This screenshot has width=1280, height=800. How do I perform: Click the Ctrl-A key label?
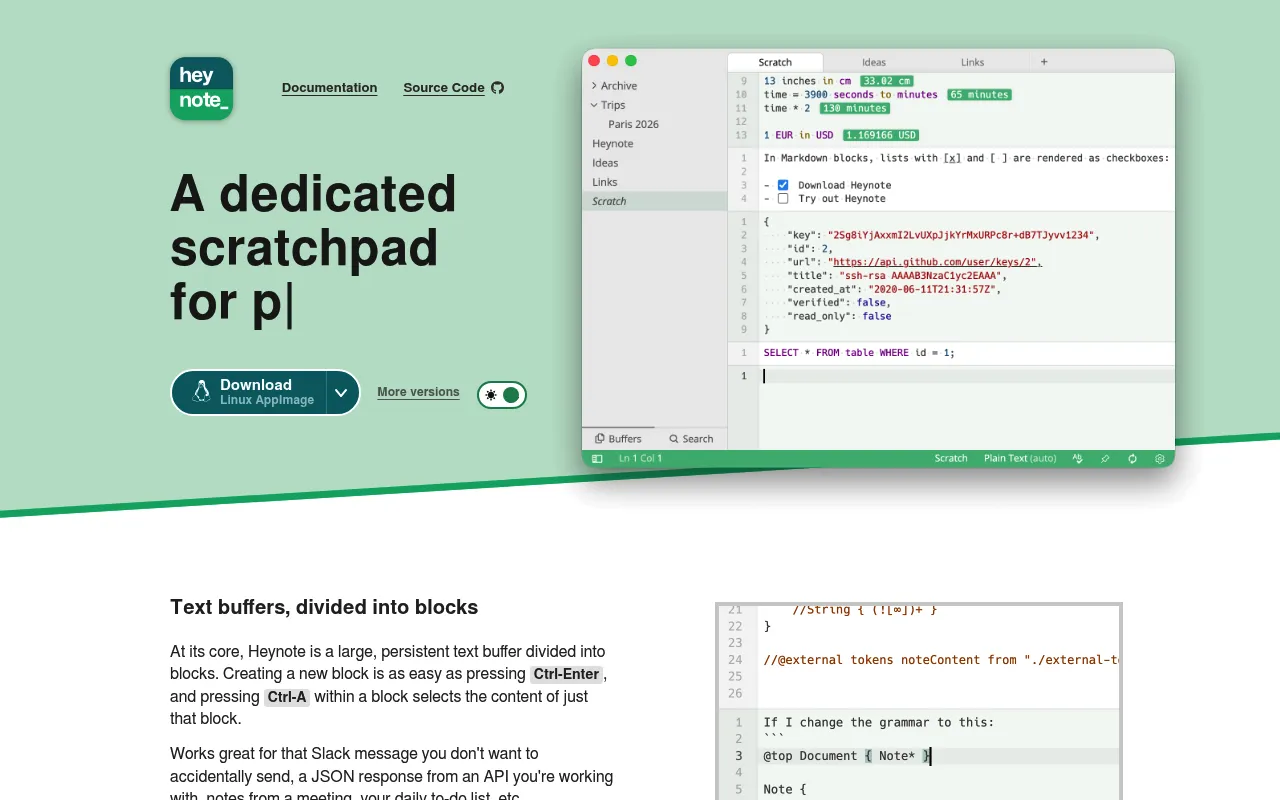(x=287, y=697)
